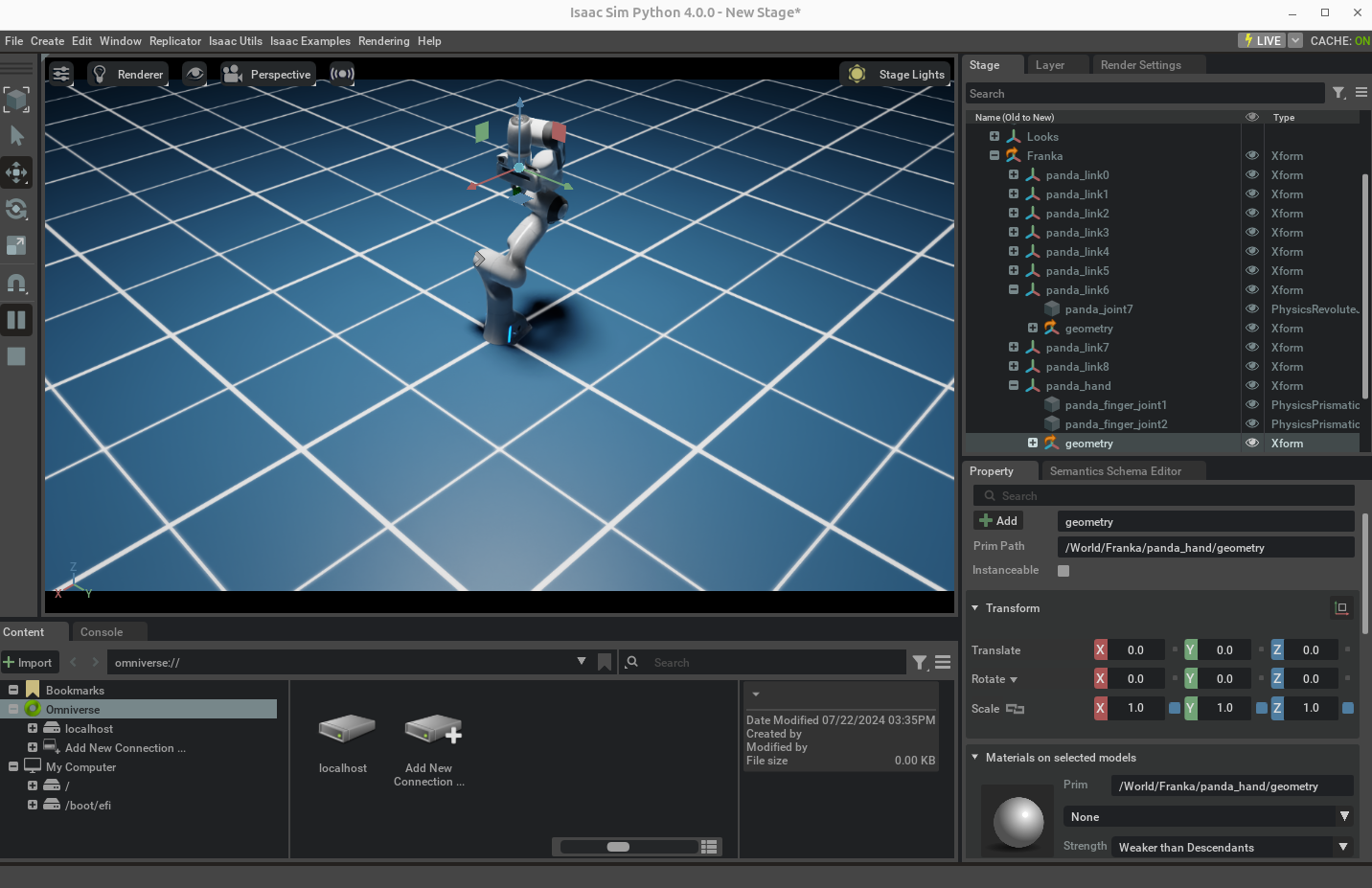
Task: Pause the simulation
Action: (x=16, y=320)
